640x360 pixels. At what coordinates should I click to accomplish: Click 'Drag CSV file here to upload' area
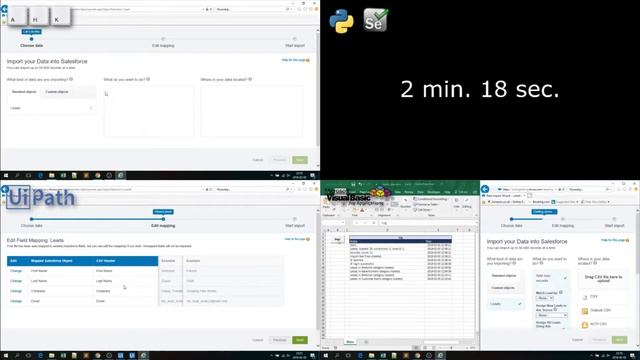pos(603,279)
